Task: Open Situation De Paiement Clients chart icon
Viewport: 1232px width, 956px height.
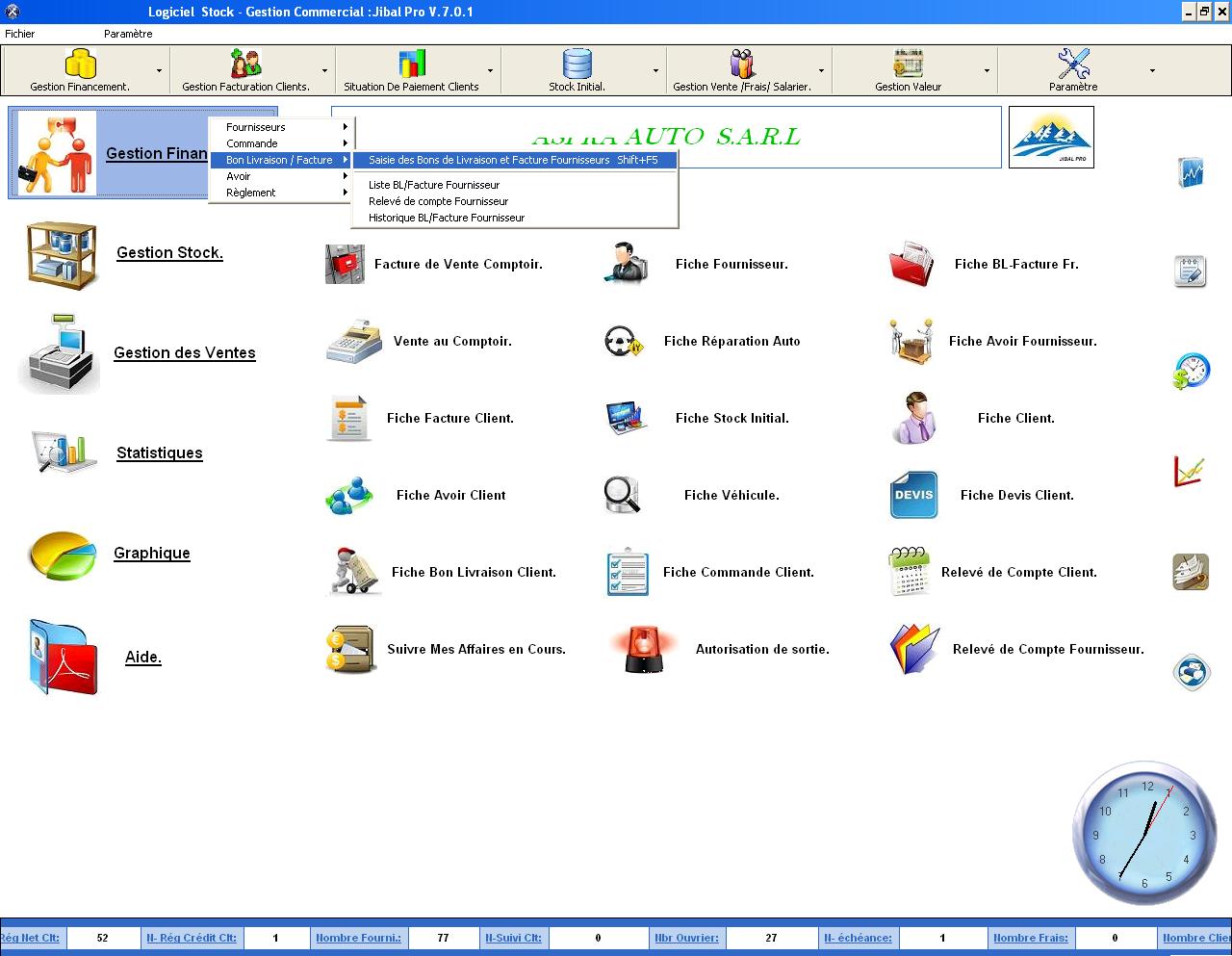Action: pos(412,64)
